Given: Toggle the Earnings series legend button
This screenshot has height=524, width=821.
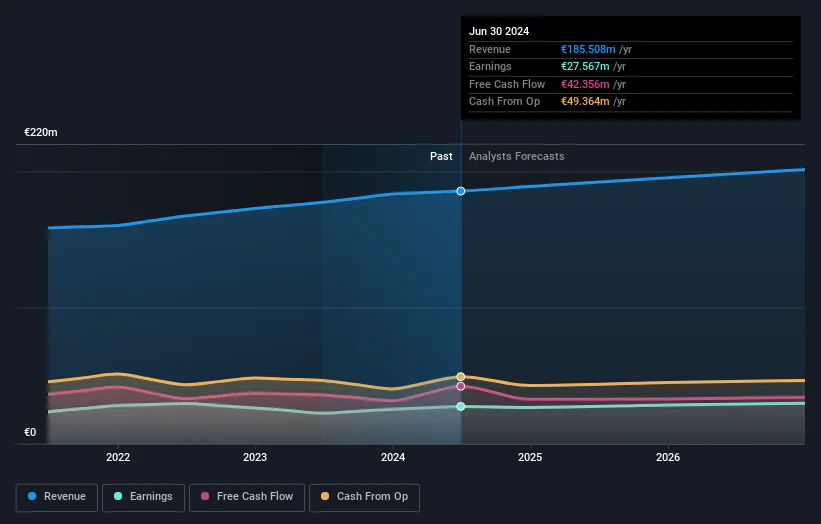Looking at the screenshot, I should pyautogui.click(x=143, y=497).
